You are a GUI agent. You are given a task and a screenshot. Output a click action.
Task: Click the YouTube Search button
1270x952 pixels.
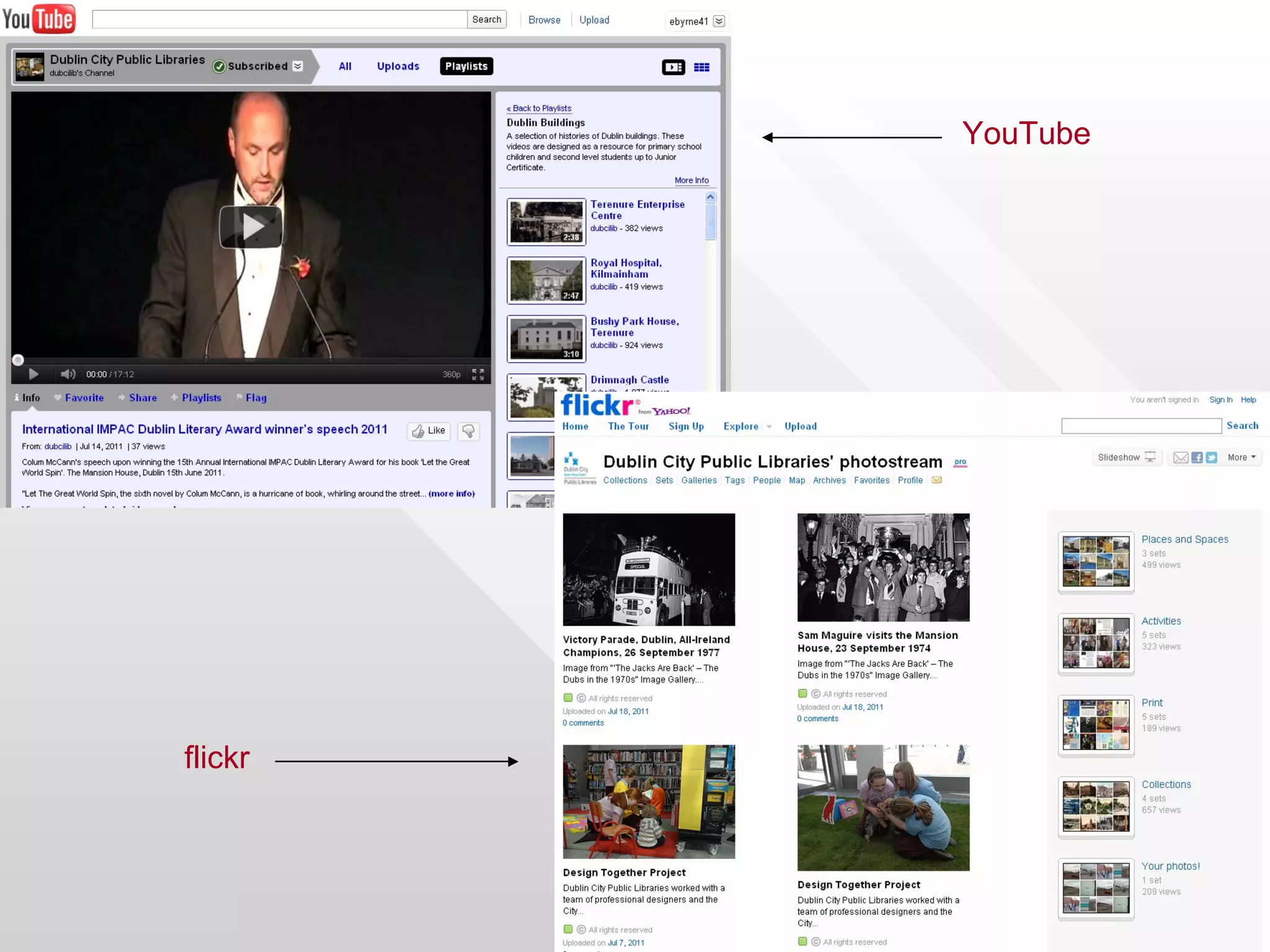click(487, 19)
